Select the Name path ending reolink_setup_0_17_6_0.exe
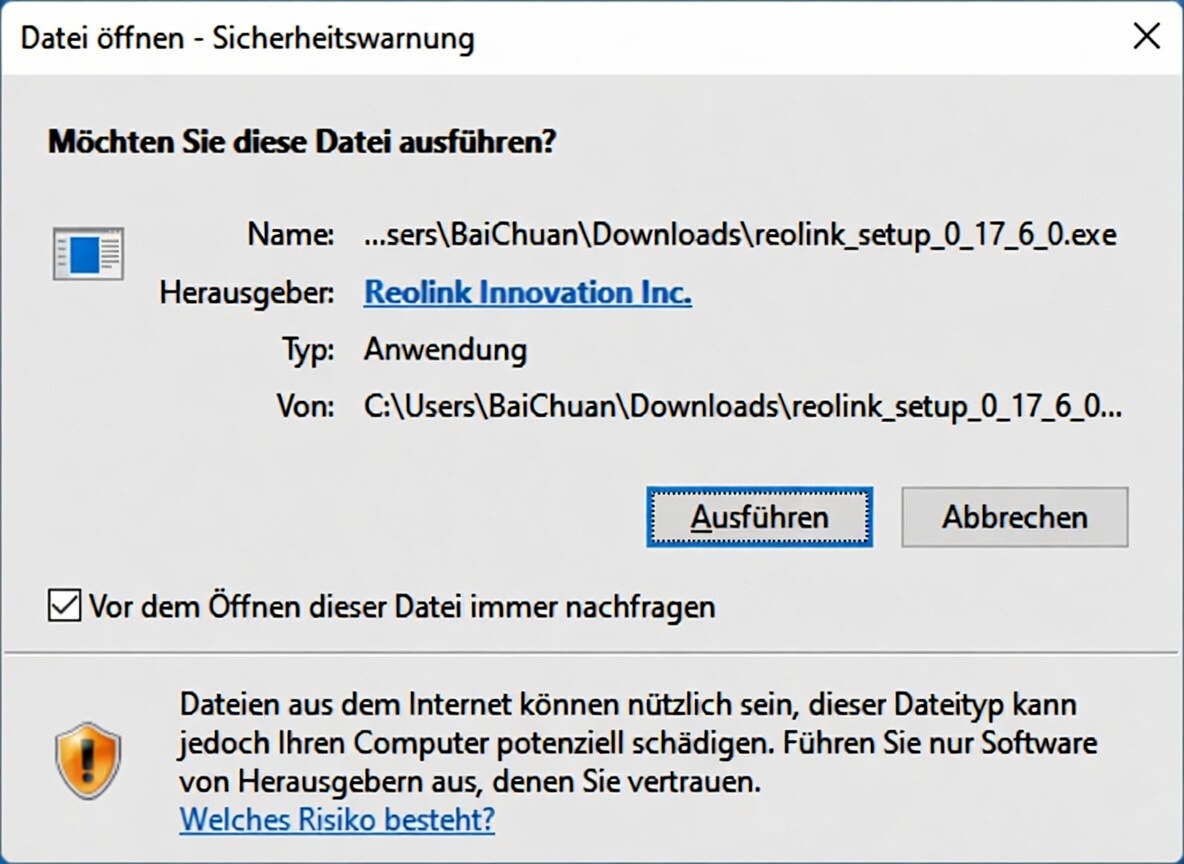This screenshot has height=864, width=1184. point(740,235)
